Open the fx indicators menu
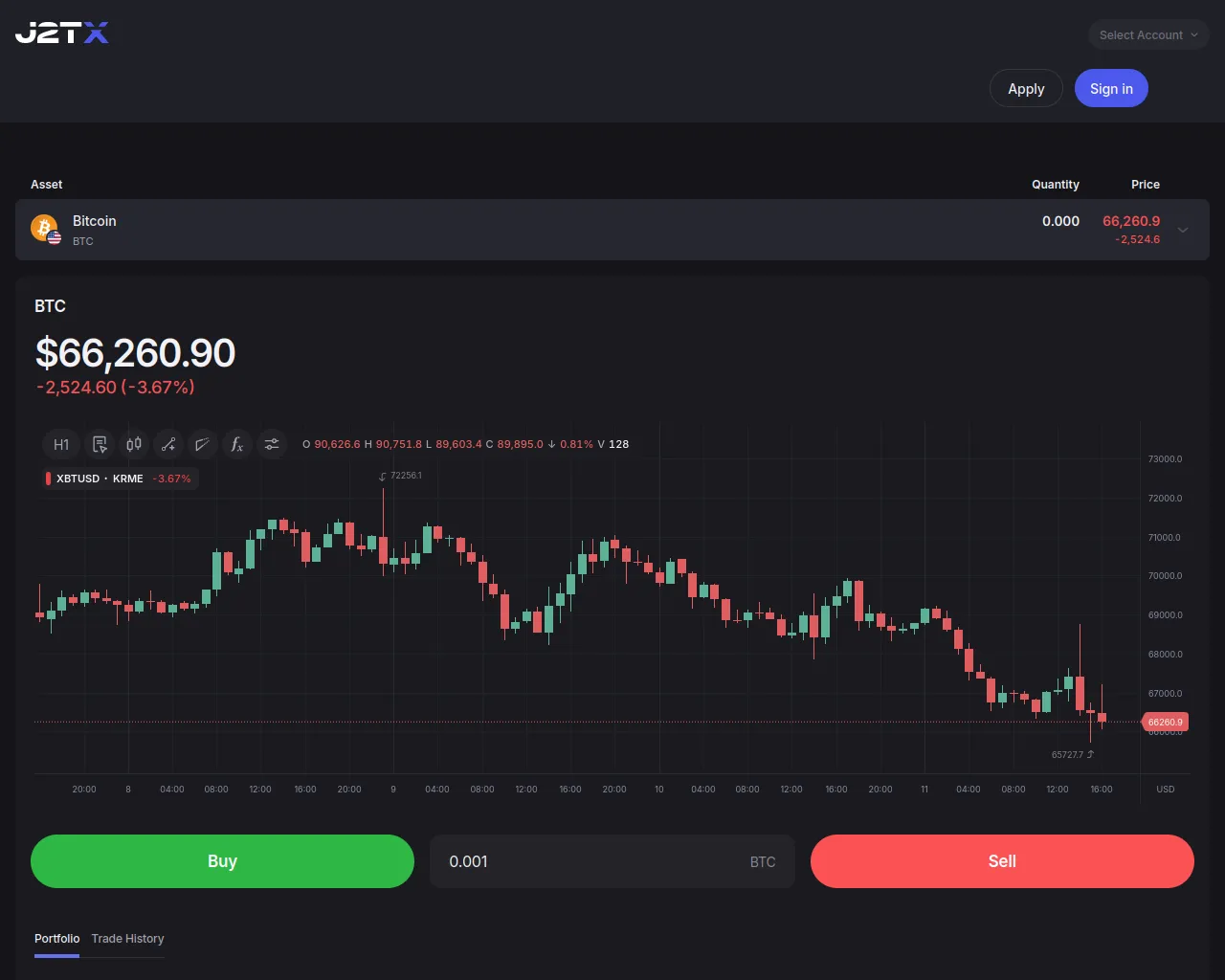Image resolution: width=1225 pixels, height=980 pixels. pyautogui.click(x=237, y=444)
